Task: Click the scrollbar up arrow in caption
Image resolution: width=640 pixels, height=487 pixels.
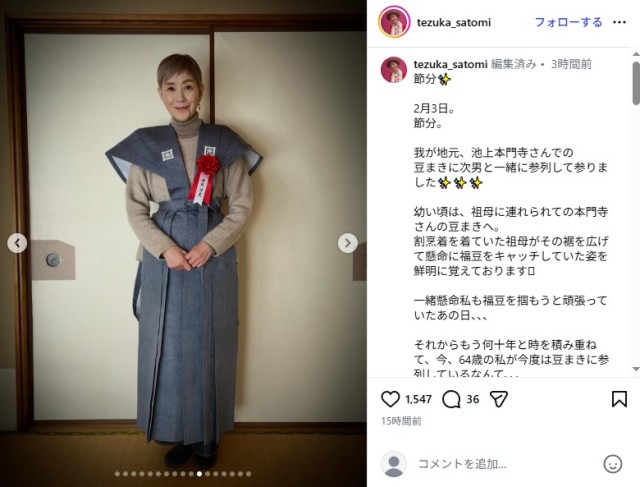Action: coord(636,54)
